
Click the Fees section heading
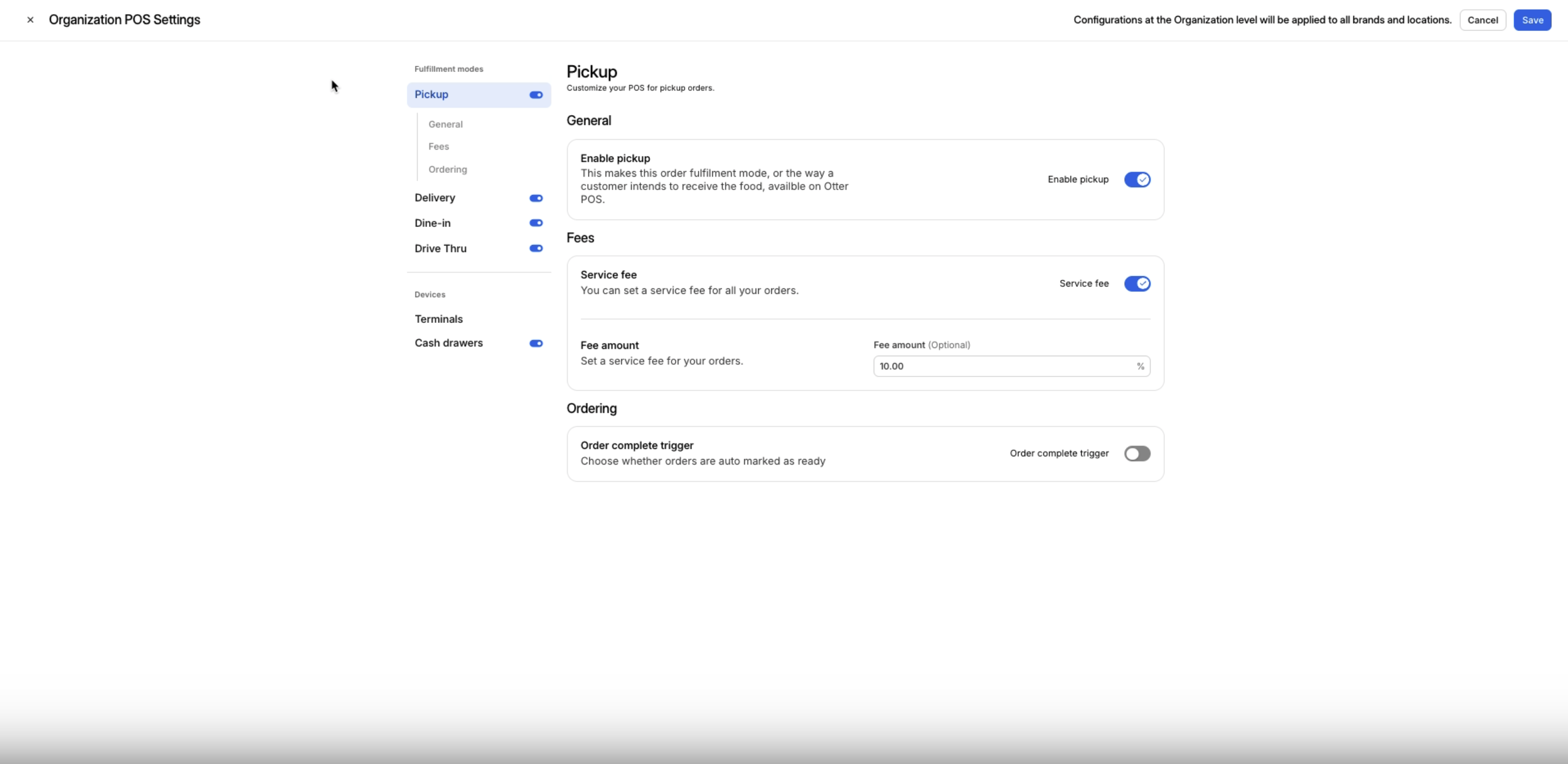580,237
